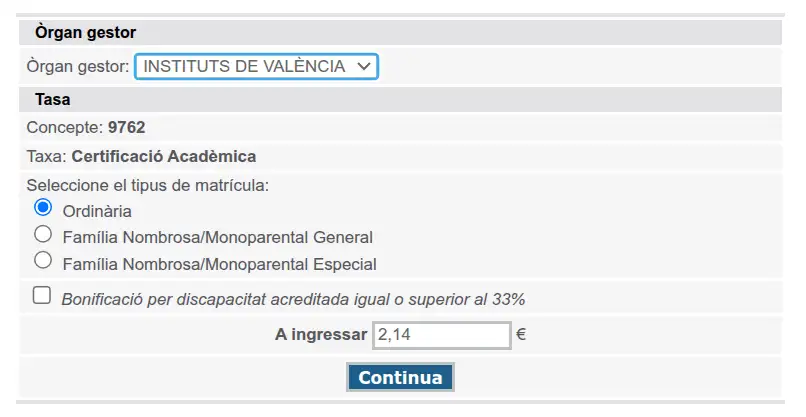This screenshot has width=806, height=417.
Task: Click the Òrgan gestor section header
Action: 85,33
